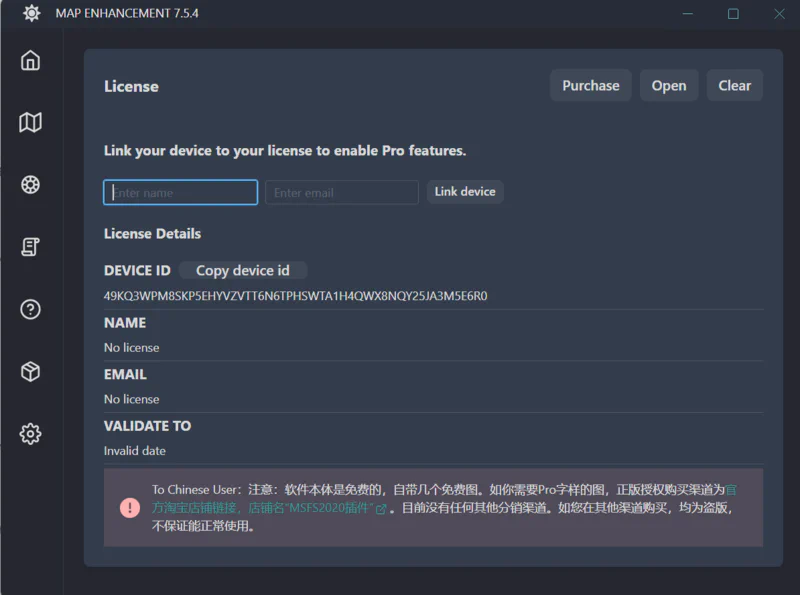Image resolution: width=800 pixels, height=595 pixels.
Task: Clear the license with Clear button
Action: 734,86
